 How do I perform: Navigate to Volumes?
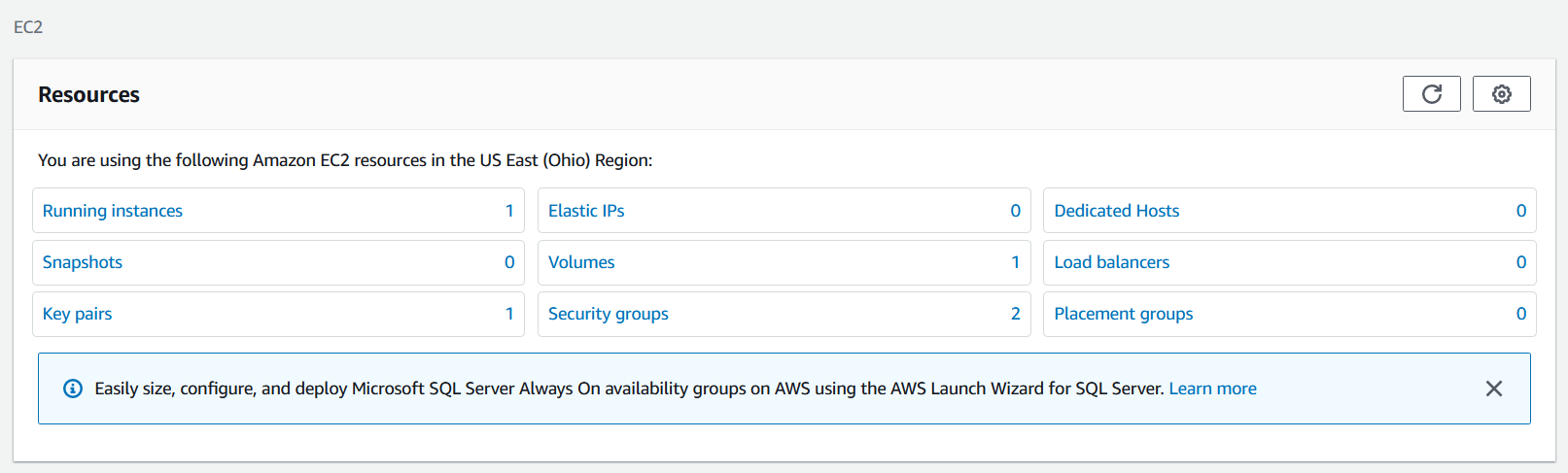point(581,262)
